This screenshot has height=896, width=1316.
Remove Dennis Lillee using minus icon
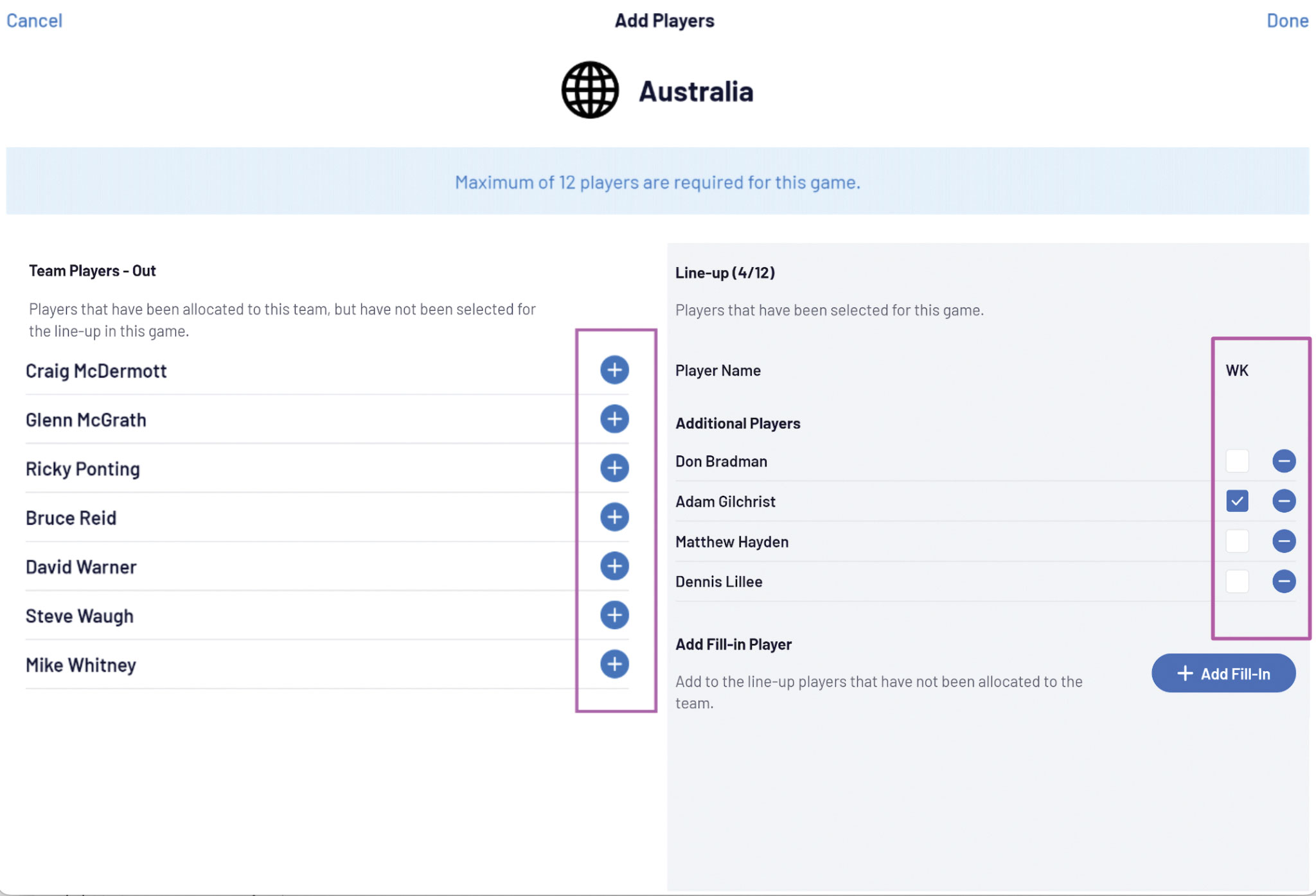[1283, 581]
